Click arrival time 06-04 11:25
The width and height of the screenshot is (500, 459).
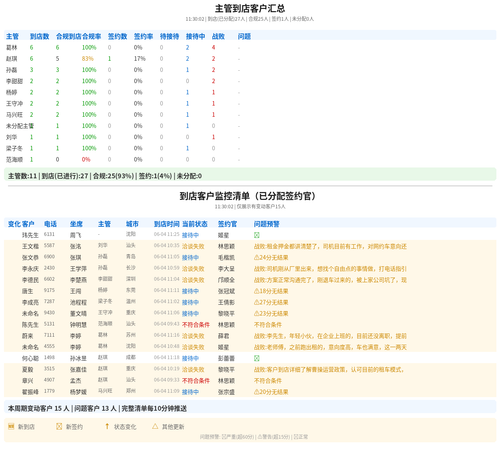point(167,234)
